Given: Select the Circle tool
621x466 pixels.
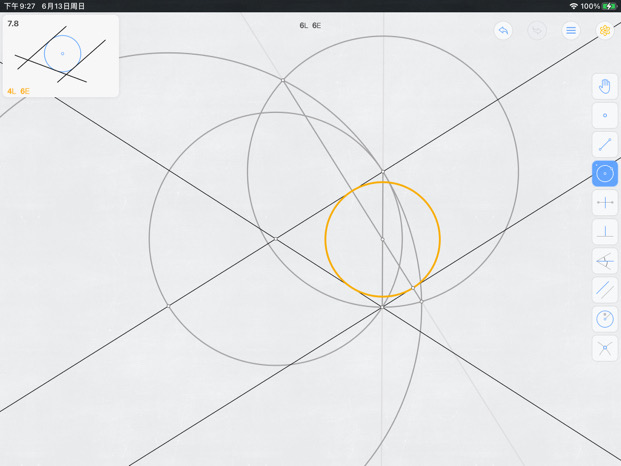Looking at the screenshot, I should (605, 173).
